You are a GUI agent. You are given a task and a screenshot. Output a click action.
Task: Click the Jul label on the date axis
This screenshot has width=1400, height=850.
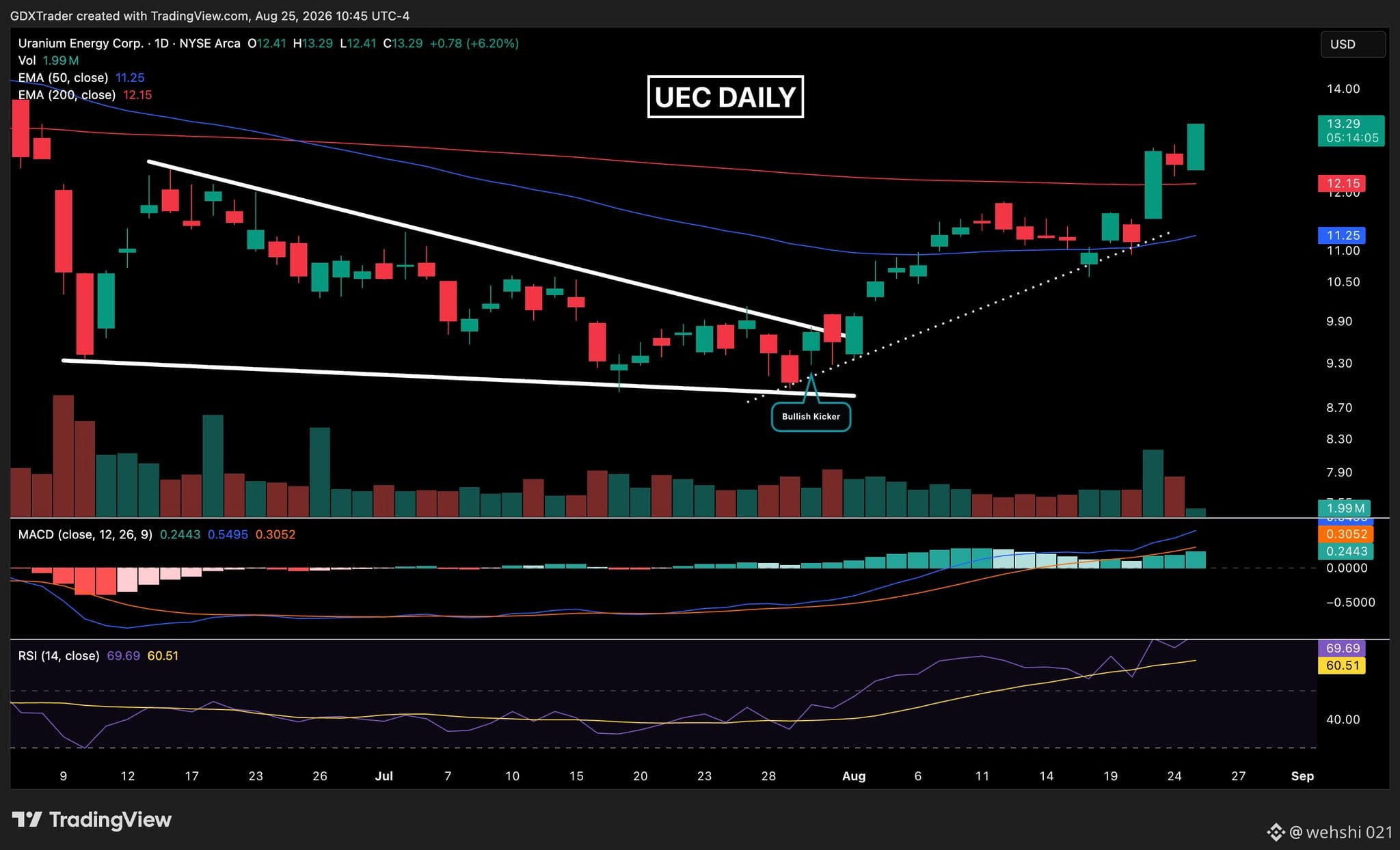pos(384,776)
